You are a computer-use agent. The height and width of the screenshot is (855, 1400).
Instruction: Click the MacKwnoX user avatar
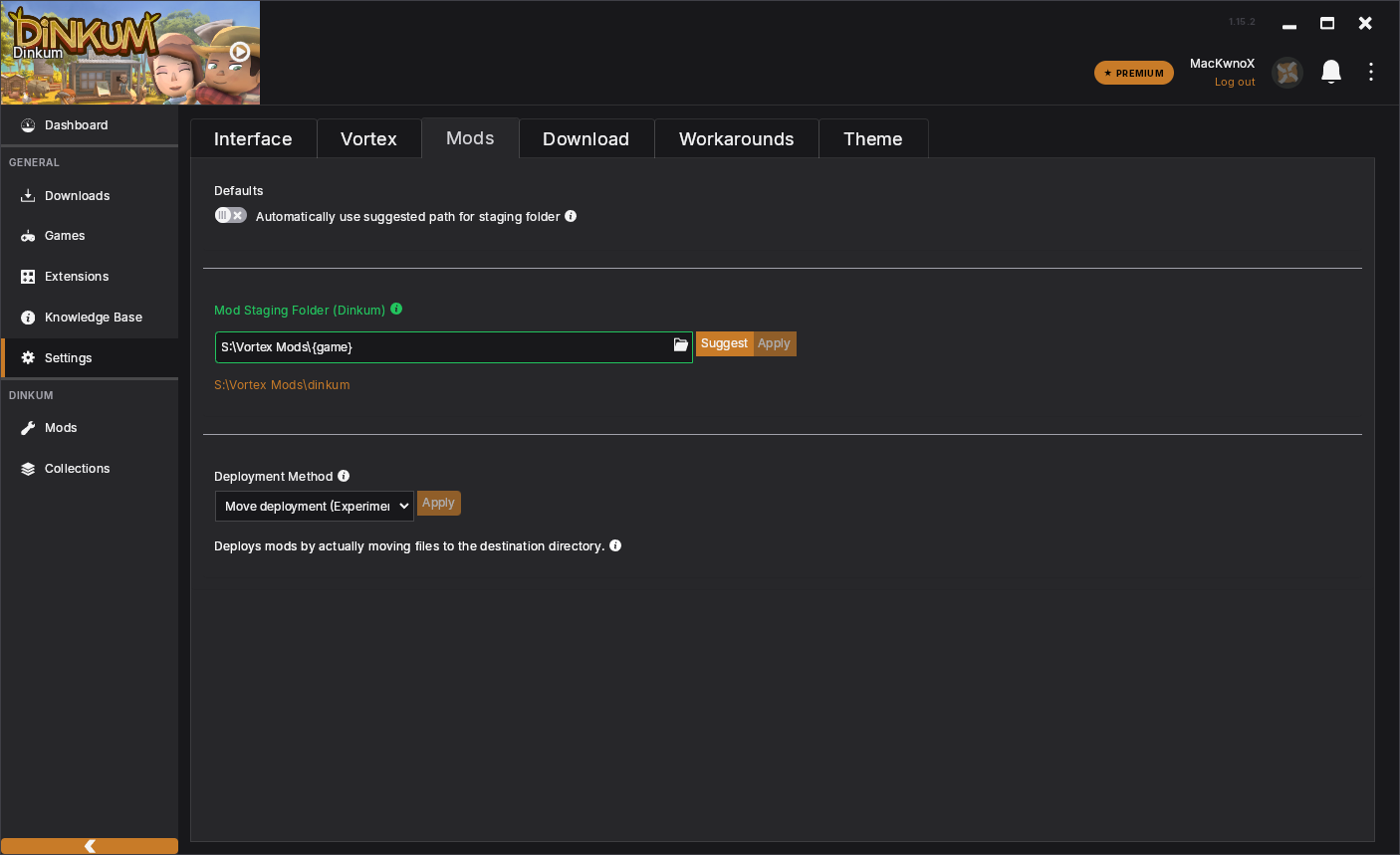point(1287,73)
